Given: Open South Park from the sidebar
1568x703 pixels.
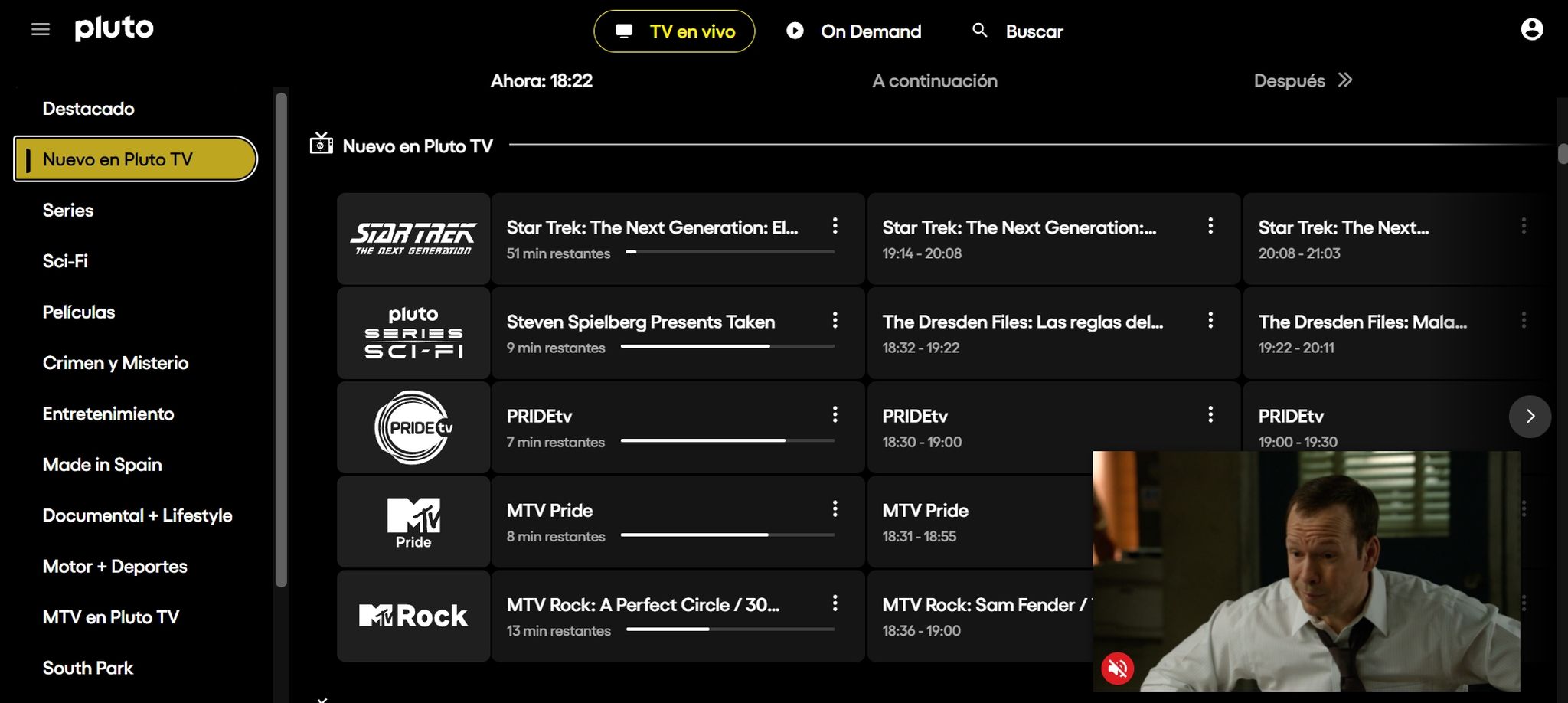Looking at the screenshot, I should point(87,668).
